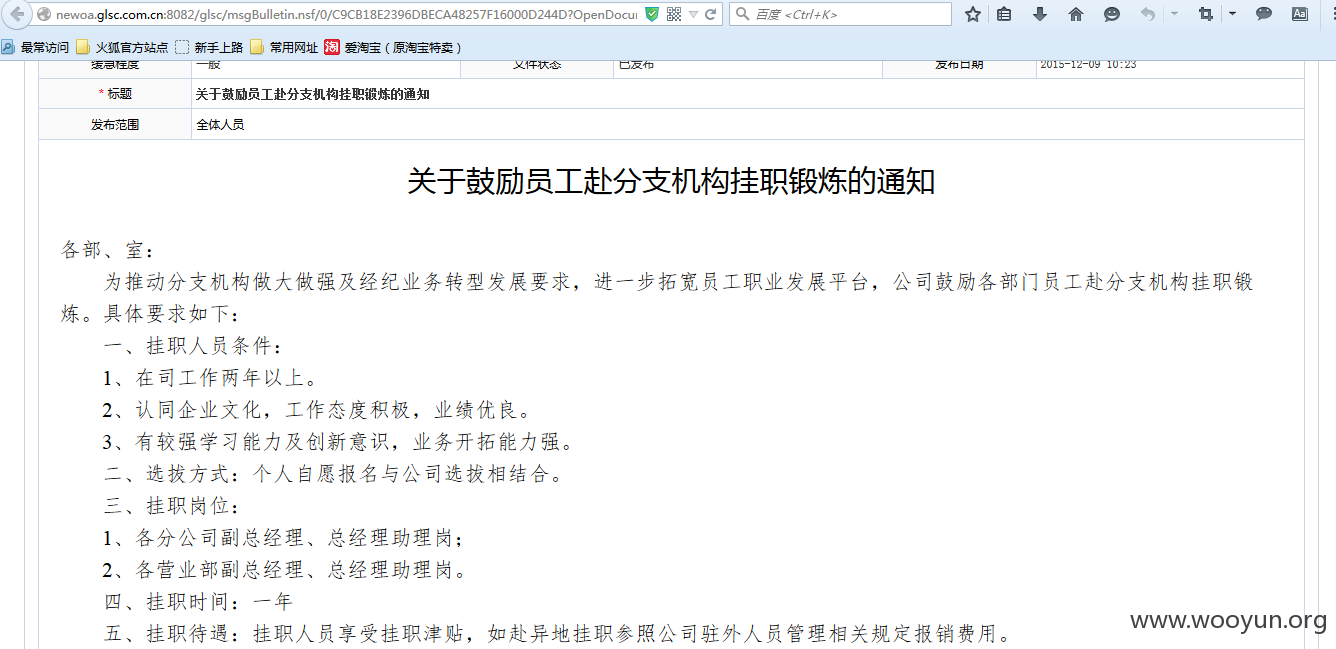Image resolution: width=1336 pixels, height=649 pixels.
Task: Click the line 一、挂职人员条件
Action: (x=194, y=346)
